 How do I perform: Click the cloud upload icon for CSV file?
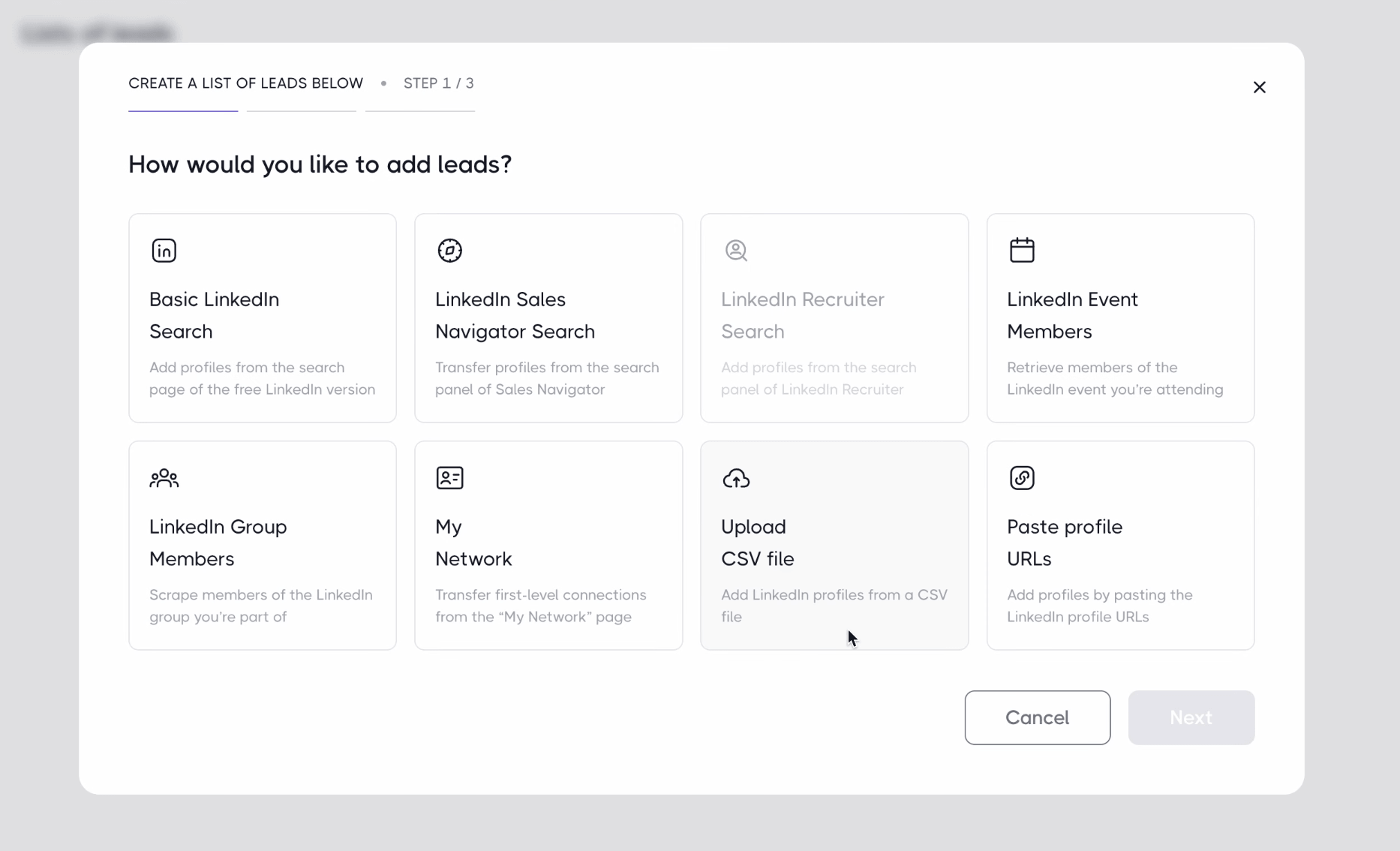[x=736, y=478]
